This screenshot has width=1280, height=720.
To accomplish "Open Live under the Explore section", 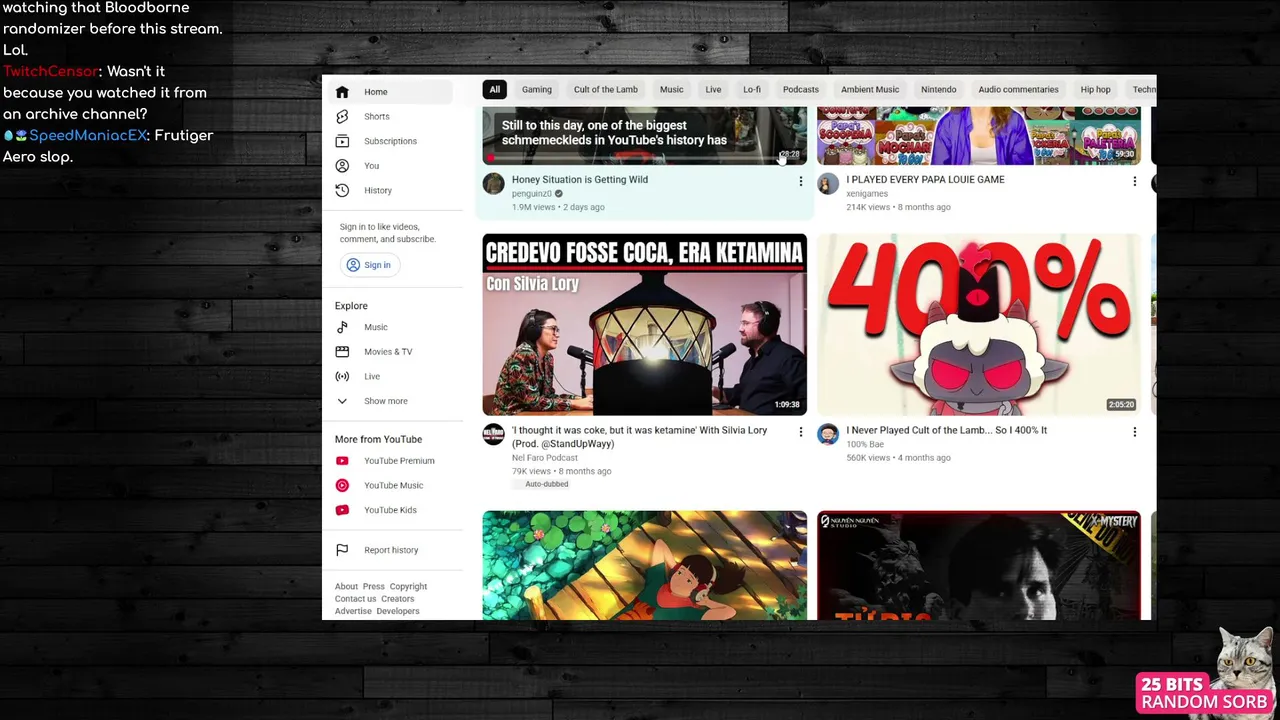I will 390,376.
